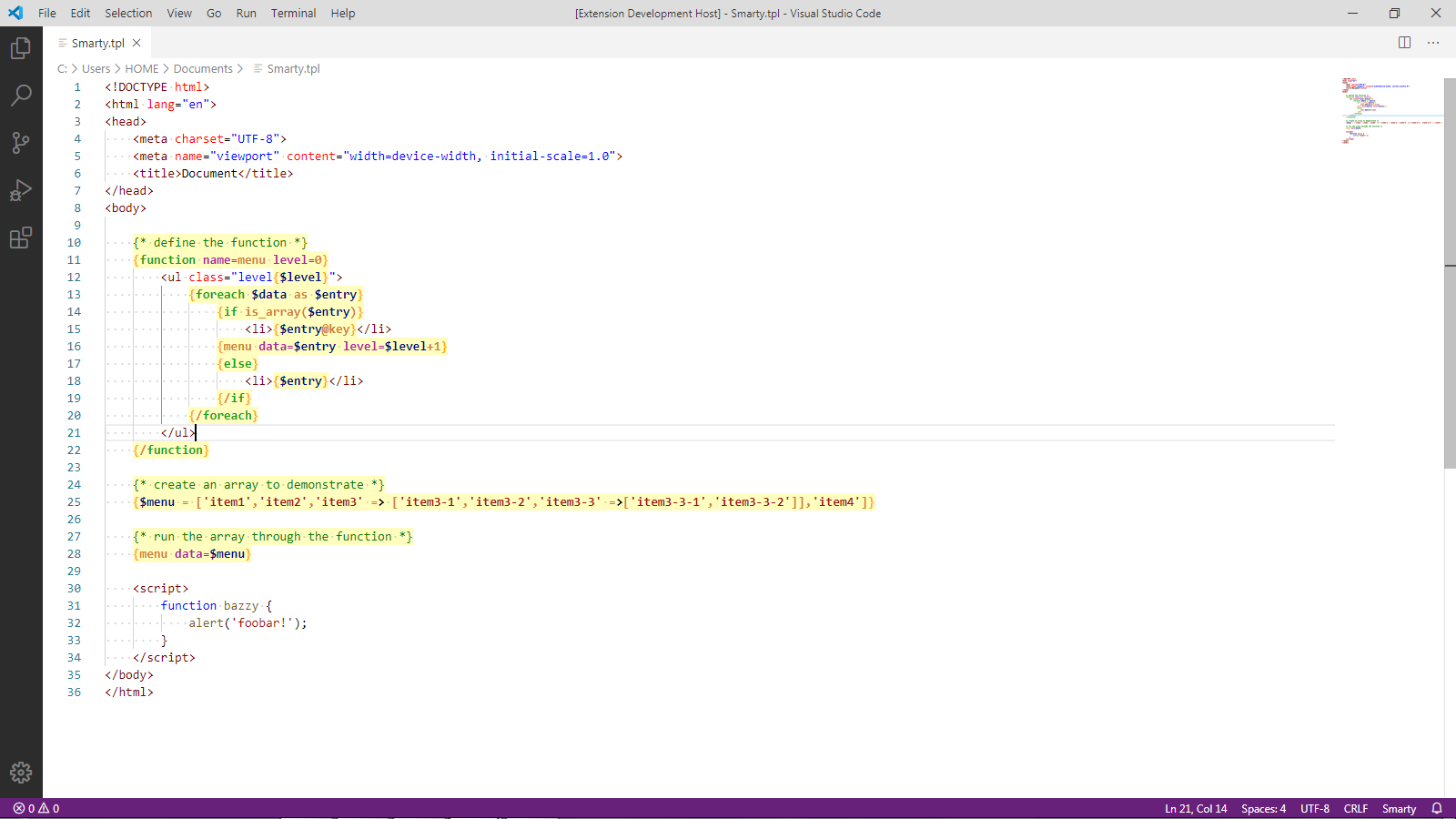Click the HOME breadcrumb
Image resolution: width=1456 pixels, height=819 pixels.
[x=141, y=68]
